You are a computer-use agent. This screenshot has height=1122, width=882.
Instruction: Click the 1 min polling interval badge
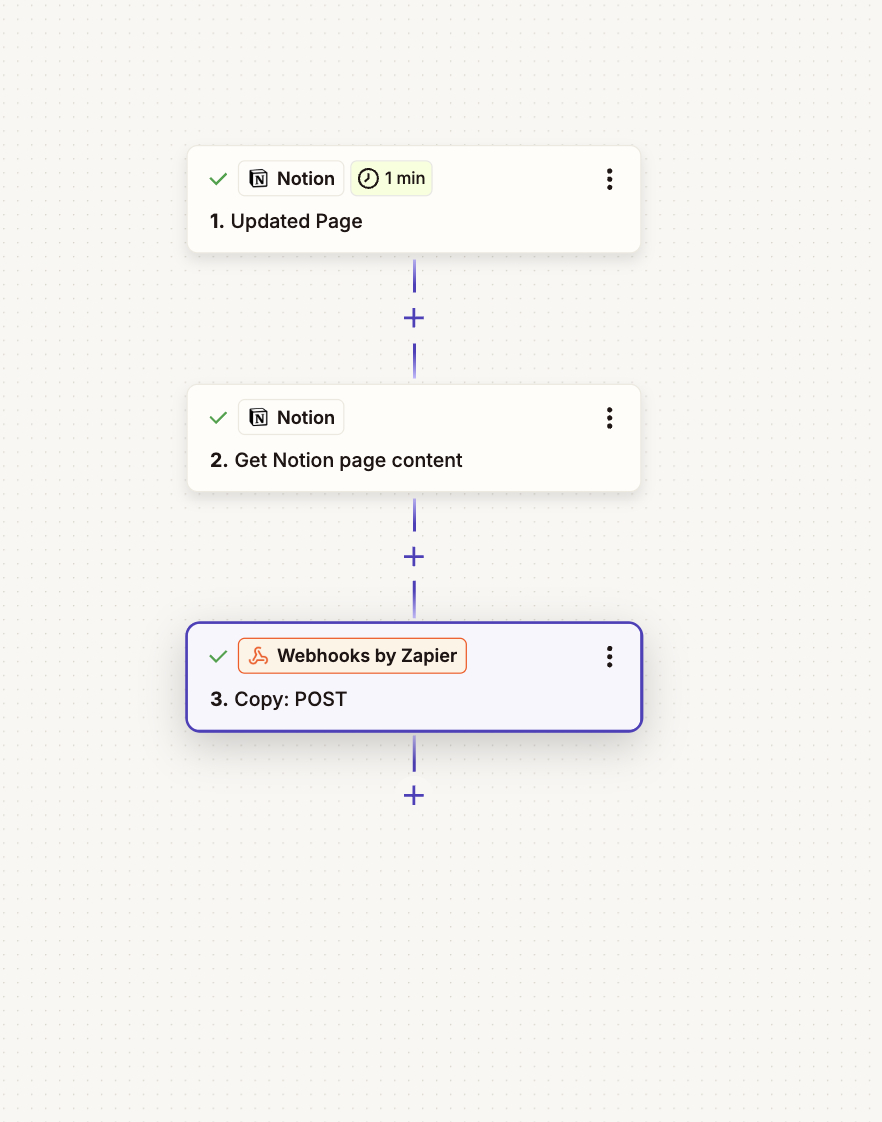pyautogui.click(x=391, y=179)
